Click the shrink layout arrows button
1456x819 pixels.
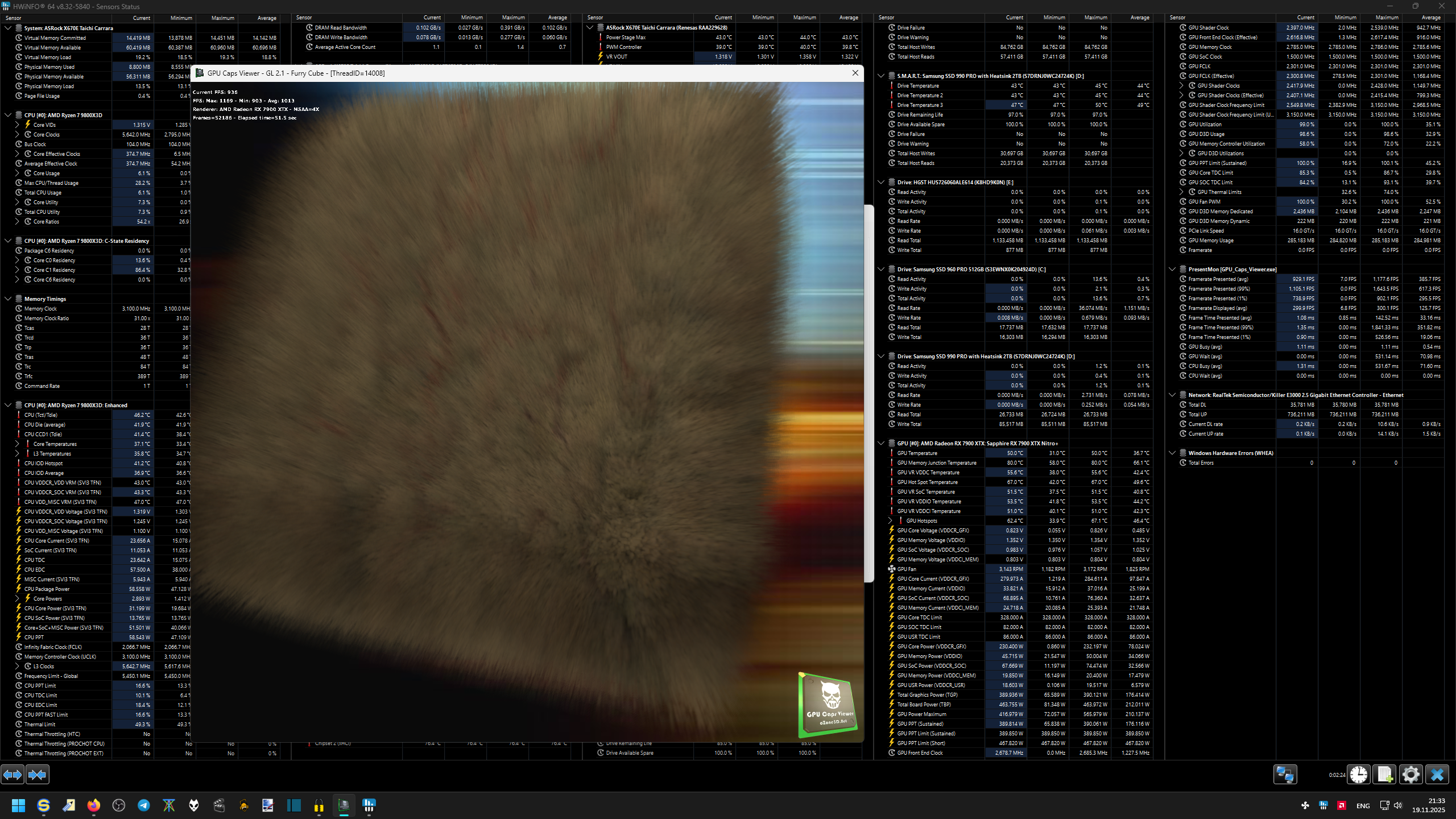(x=38, y=774)
